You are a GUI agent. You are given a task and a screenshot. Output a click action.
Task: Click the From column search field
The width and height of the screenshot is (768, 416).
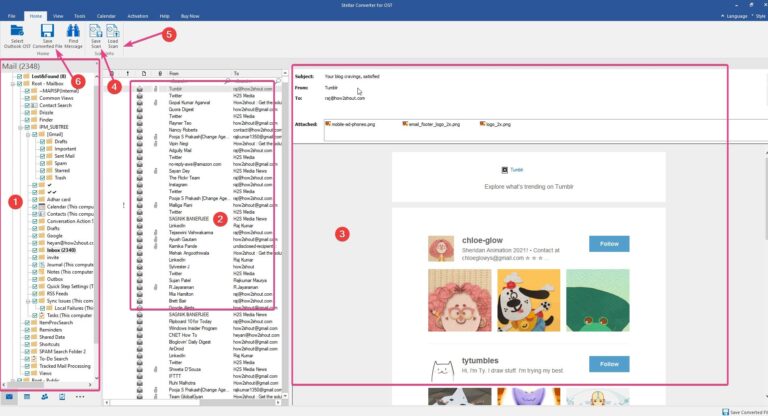[x=198, y=81]
